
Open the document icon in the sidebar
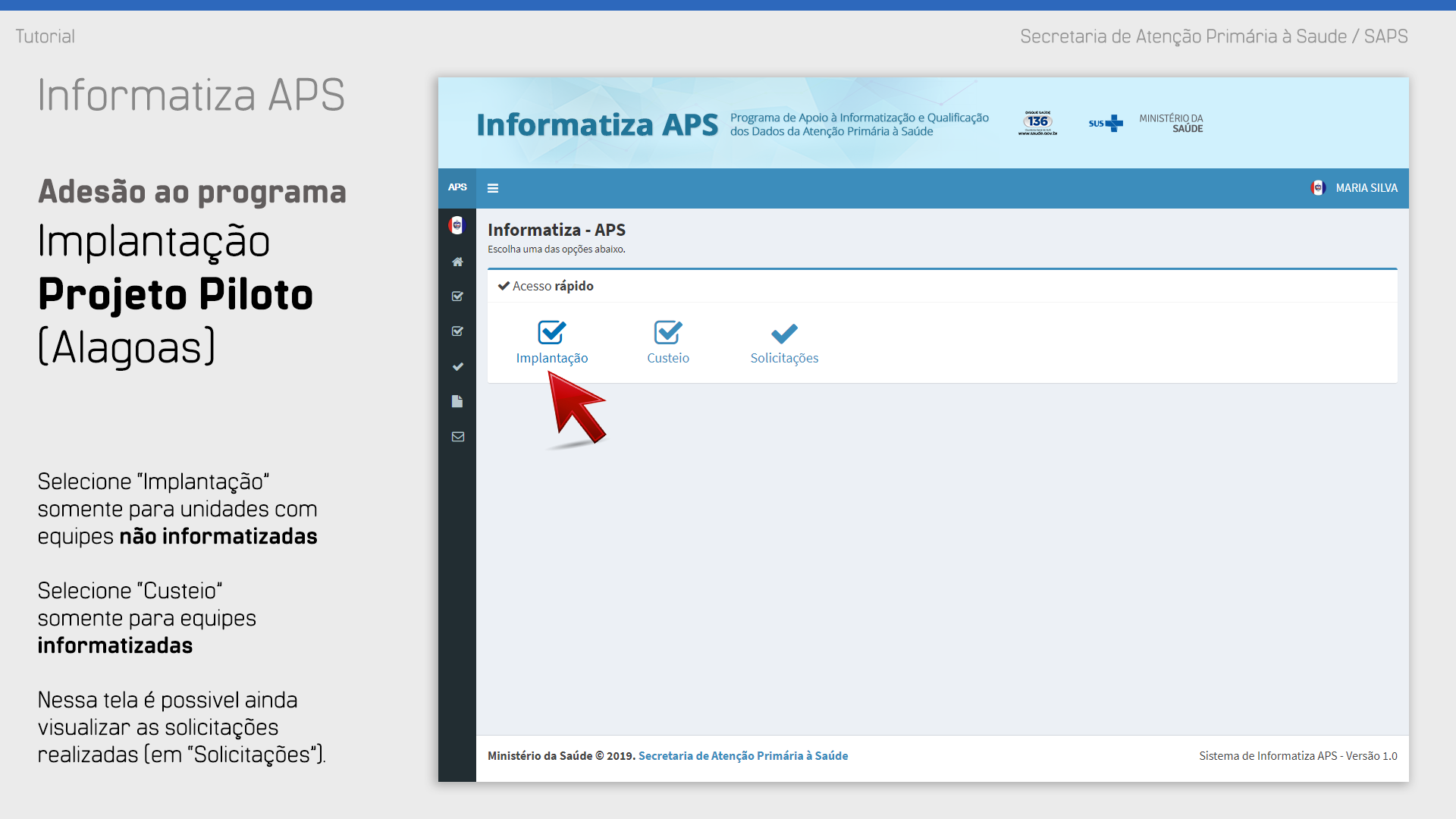[x=457, y=401]
